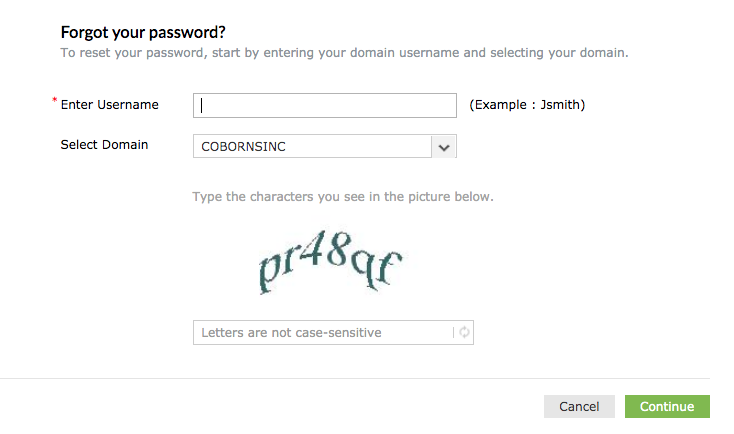This screenshot has width=734, height=434.
Task: Click the pr48qf captcha picture
Action: point(330,262)
